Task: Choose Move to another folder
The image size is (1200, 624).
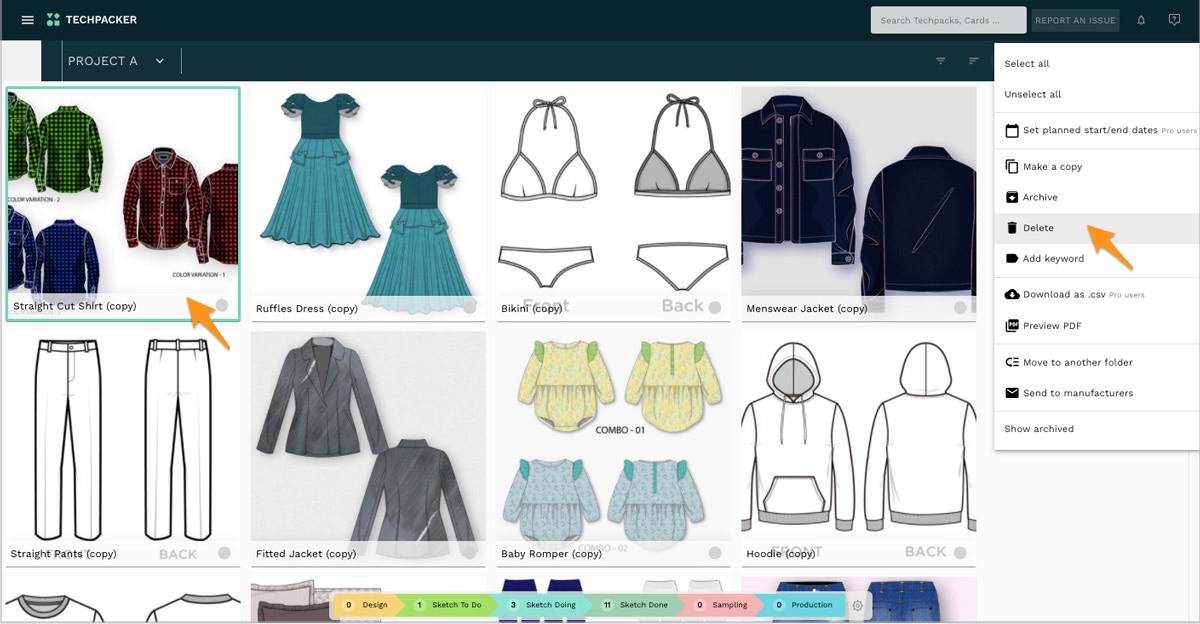Action: 1097,362
